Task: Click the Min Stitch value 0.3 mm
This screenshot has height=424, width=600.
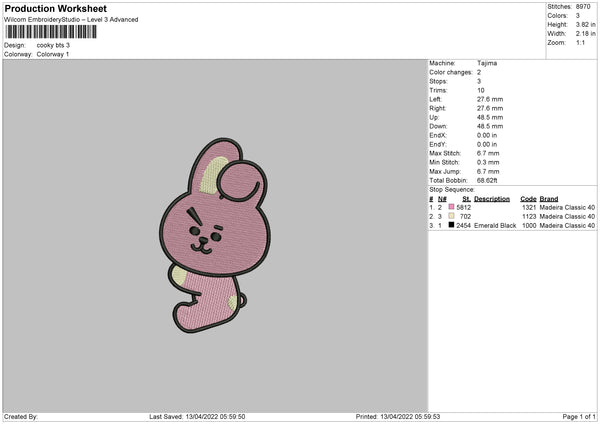Action: [488, 162]
